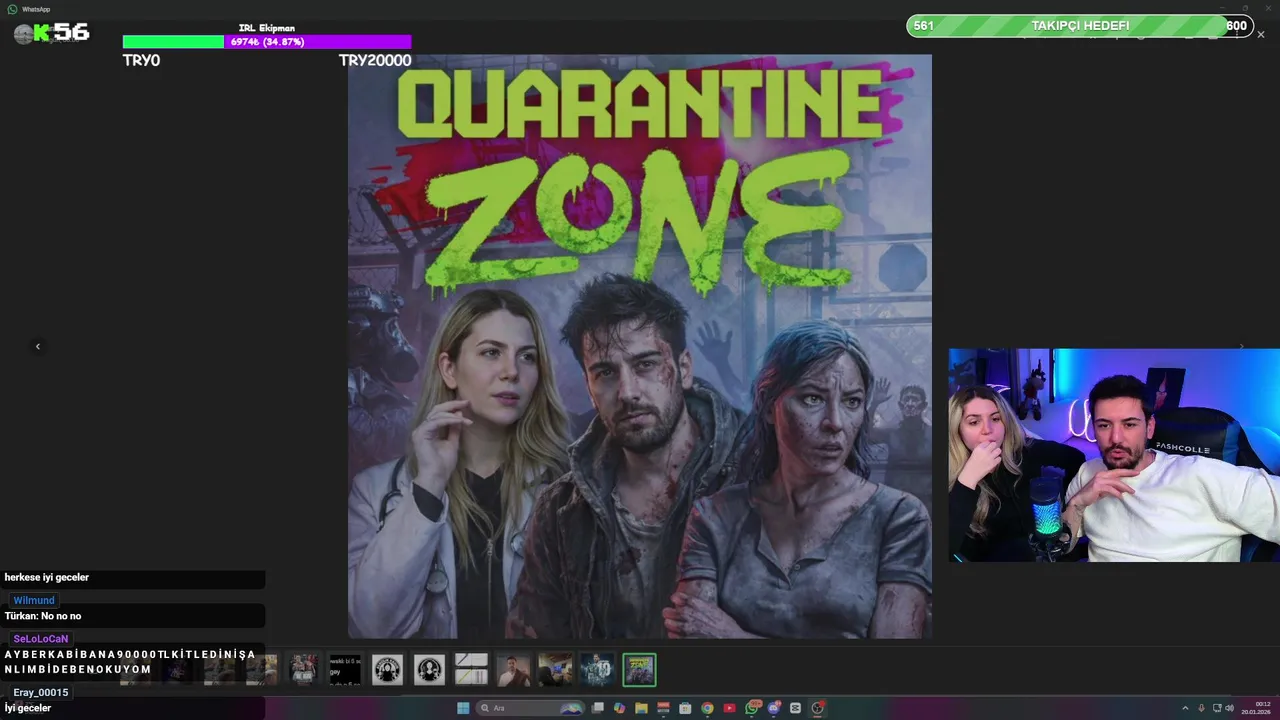Click the taskbar search box Ara
Image resolution: width=1280 pixels, height=720 pixels.
point(531,708)
